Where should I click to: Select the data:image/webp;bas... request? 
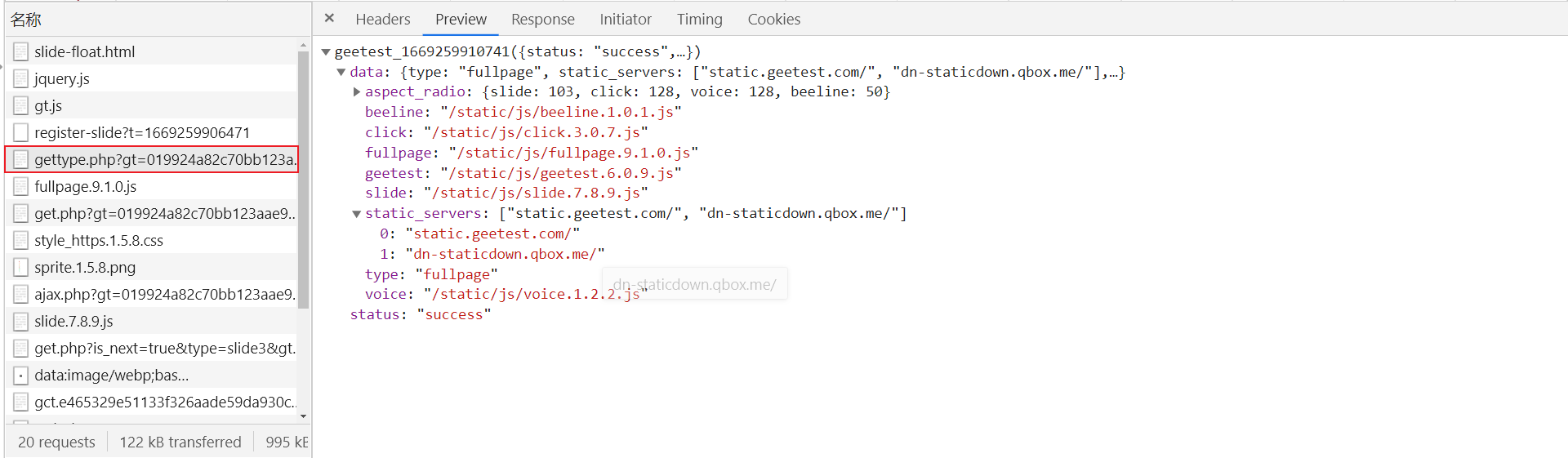point(152,375)
